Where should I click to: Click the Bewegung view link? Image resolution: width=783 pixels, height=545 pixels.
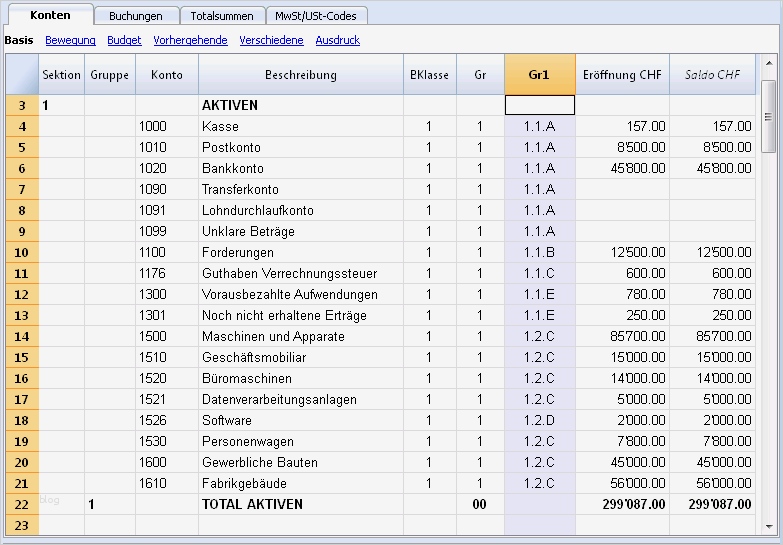[x=70, y=41]
